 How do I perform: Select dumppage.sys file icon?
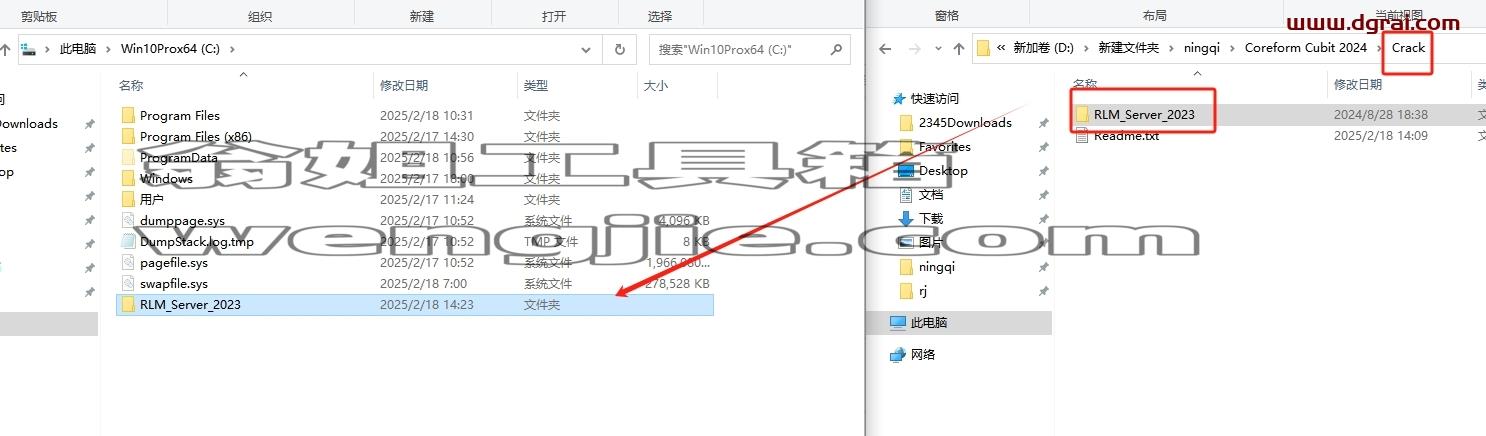tap(127, 220)
